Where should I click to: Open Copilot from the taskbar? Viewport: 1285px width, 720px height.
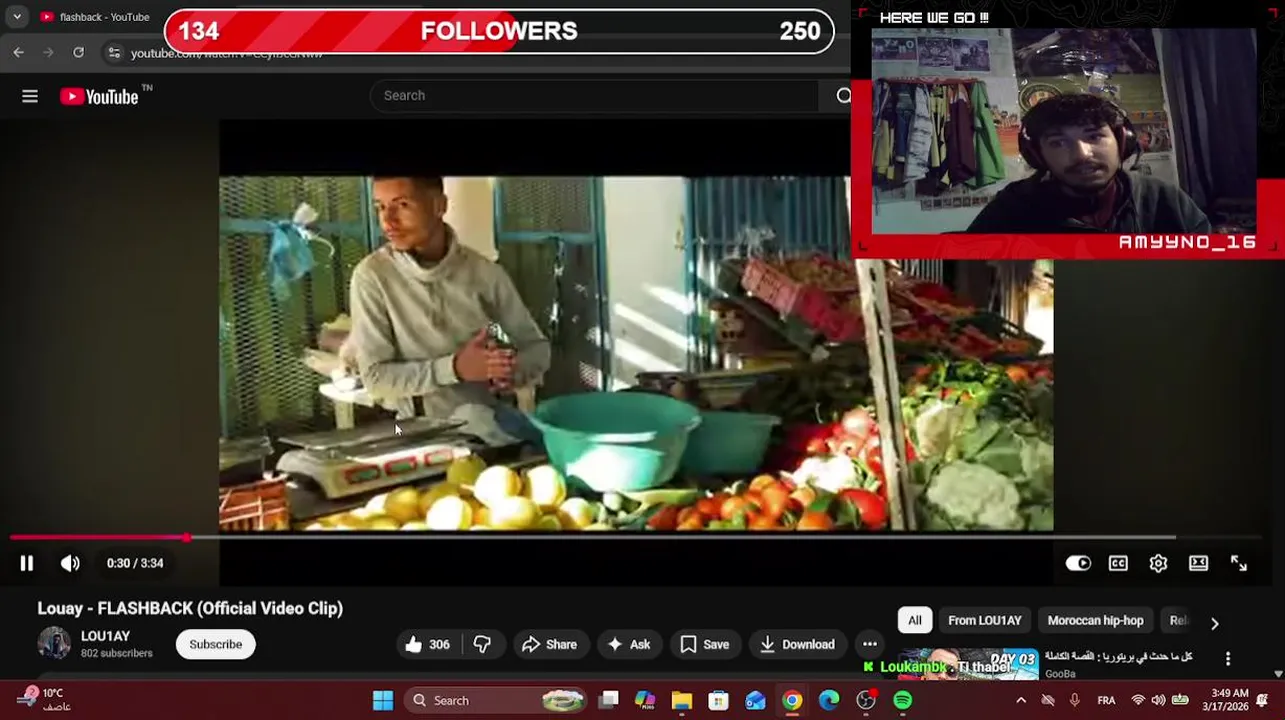(645, 701)
